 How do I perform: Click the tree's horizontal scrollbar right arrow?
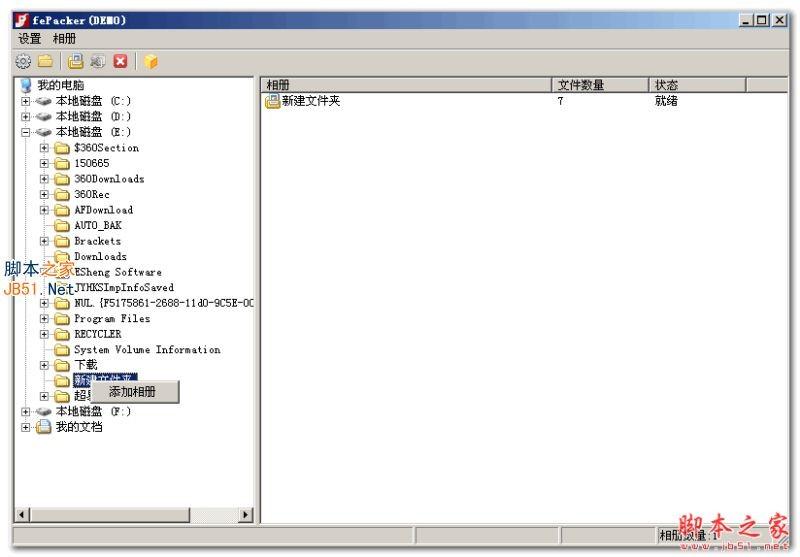pyautogui.click(x=247, y=515)
